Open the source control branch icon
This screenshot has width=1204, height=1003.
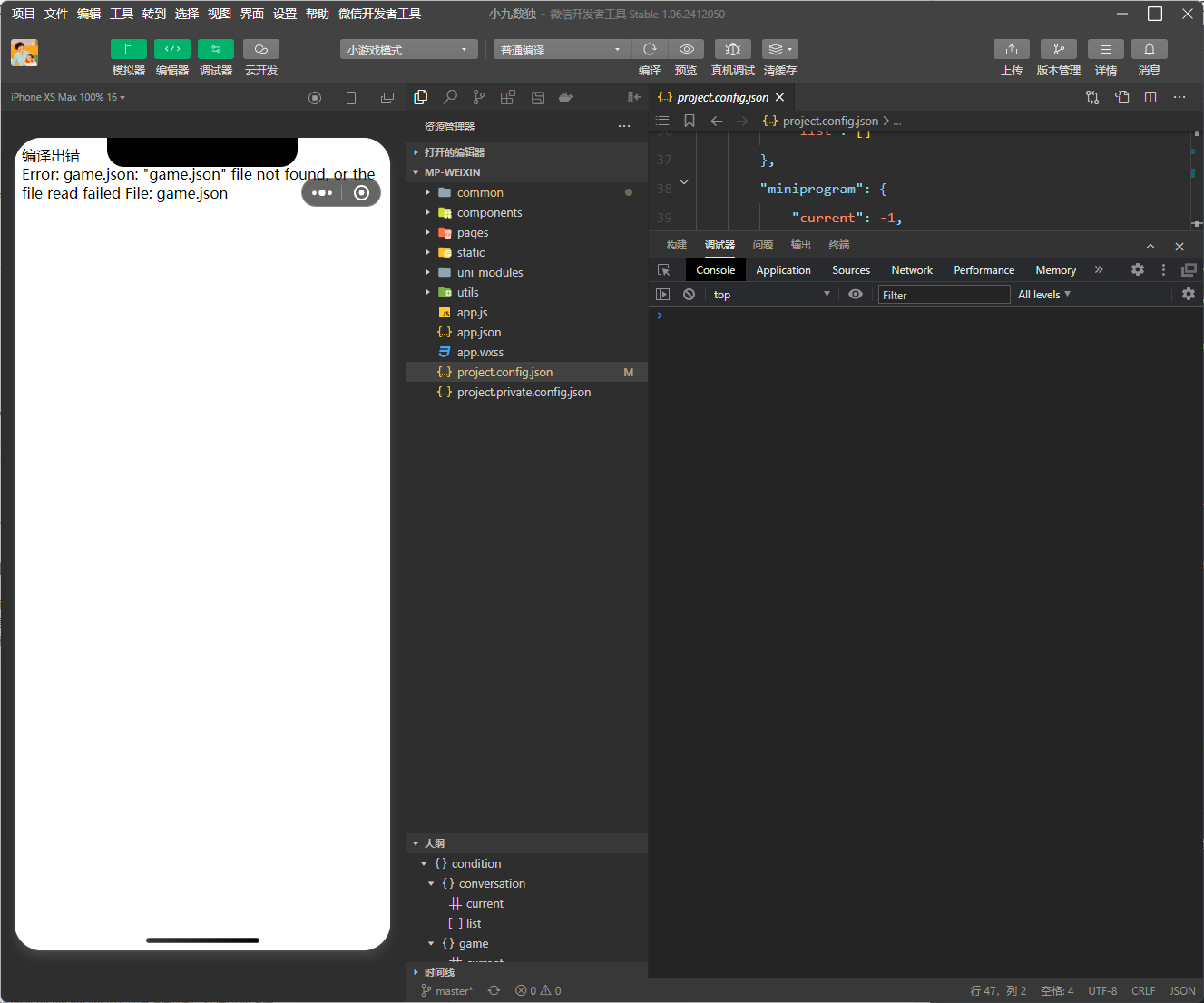[x=479, y=97]
